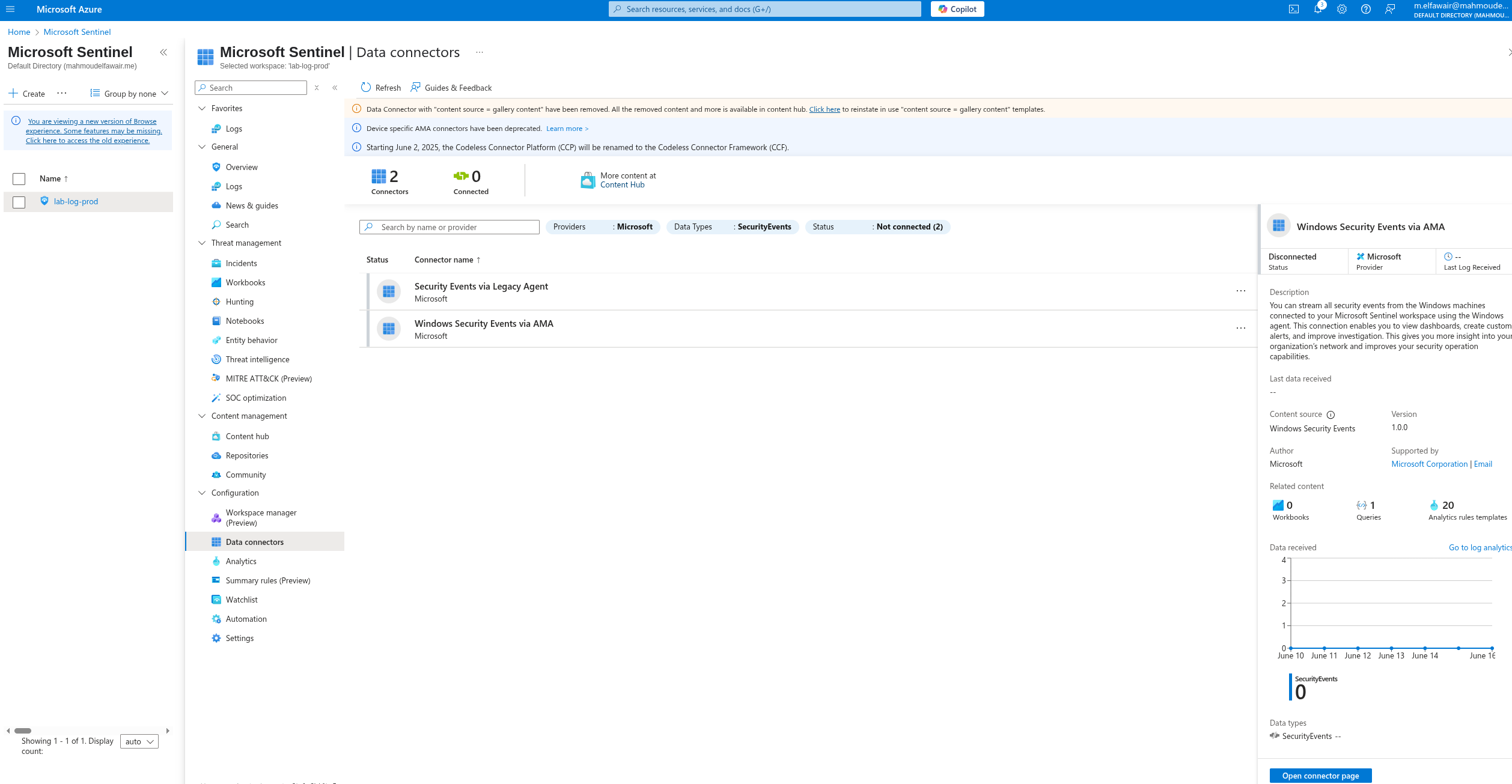Open the Azure portal hamburger menu
This screenshot has width=1512, height=784.
click(x=10, y=9)
